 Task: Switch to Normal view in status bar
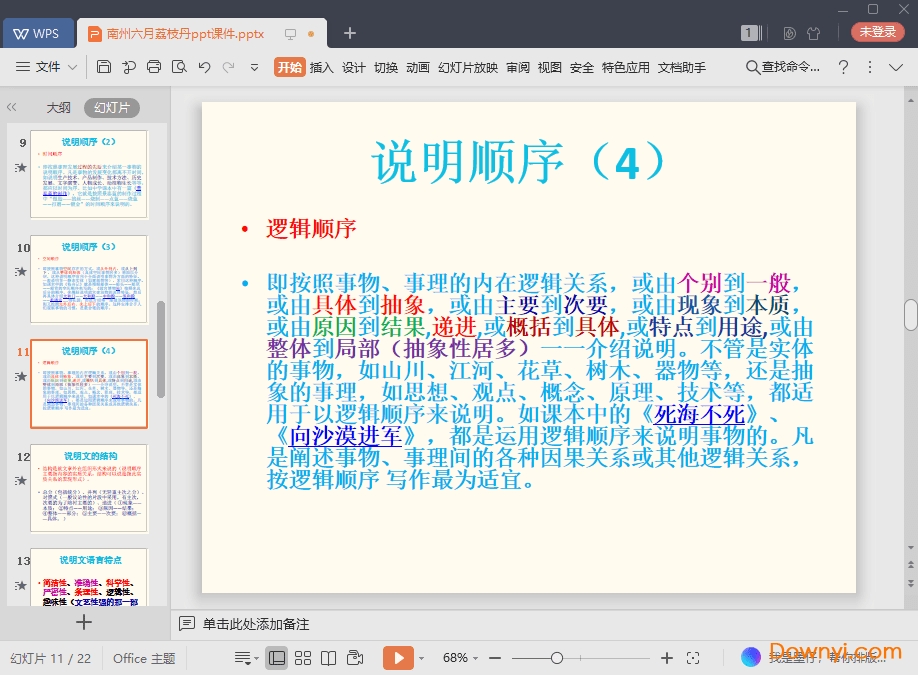coord(277,658)
